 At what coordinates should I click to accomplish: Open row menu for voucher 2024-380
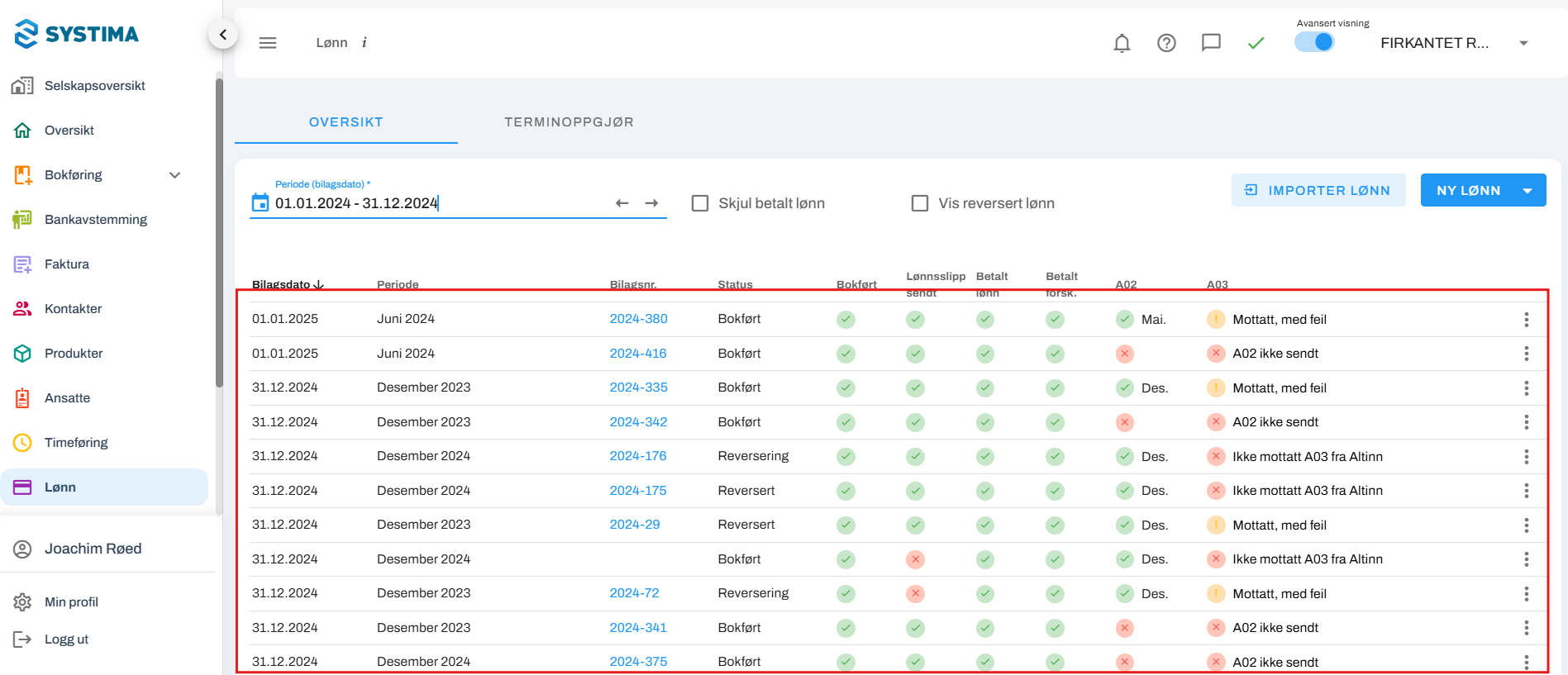1526,320
